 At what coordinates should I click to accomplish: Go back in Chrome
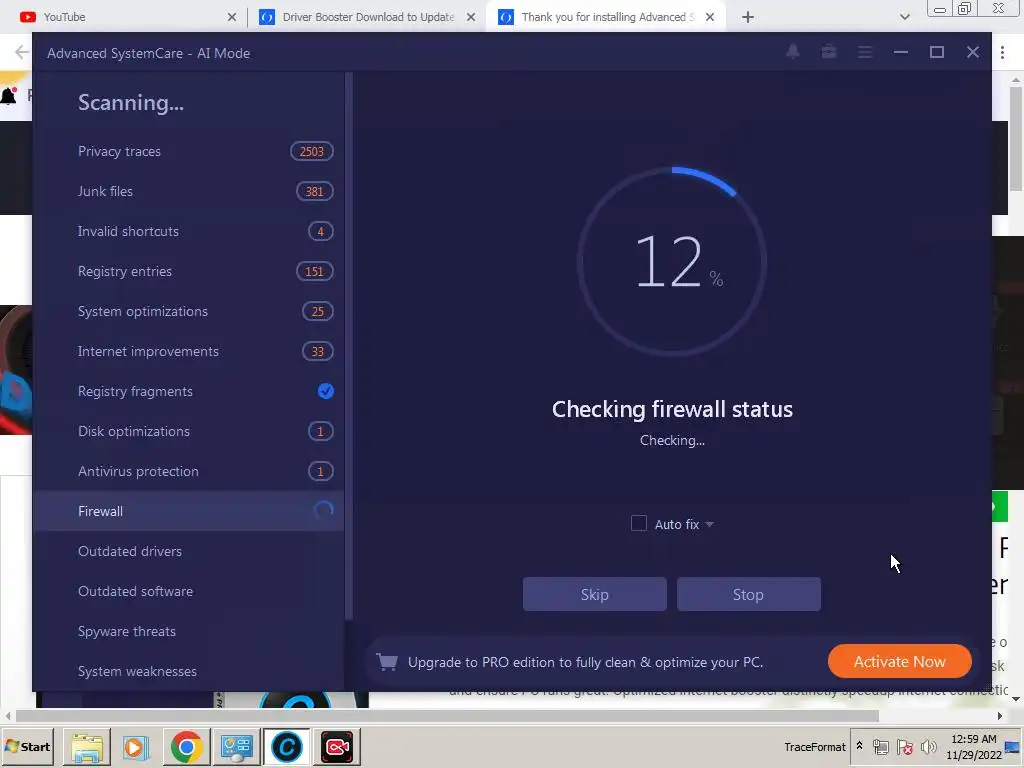[x=21, y=52]
